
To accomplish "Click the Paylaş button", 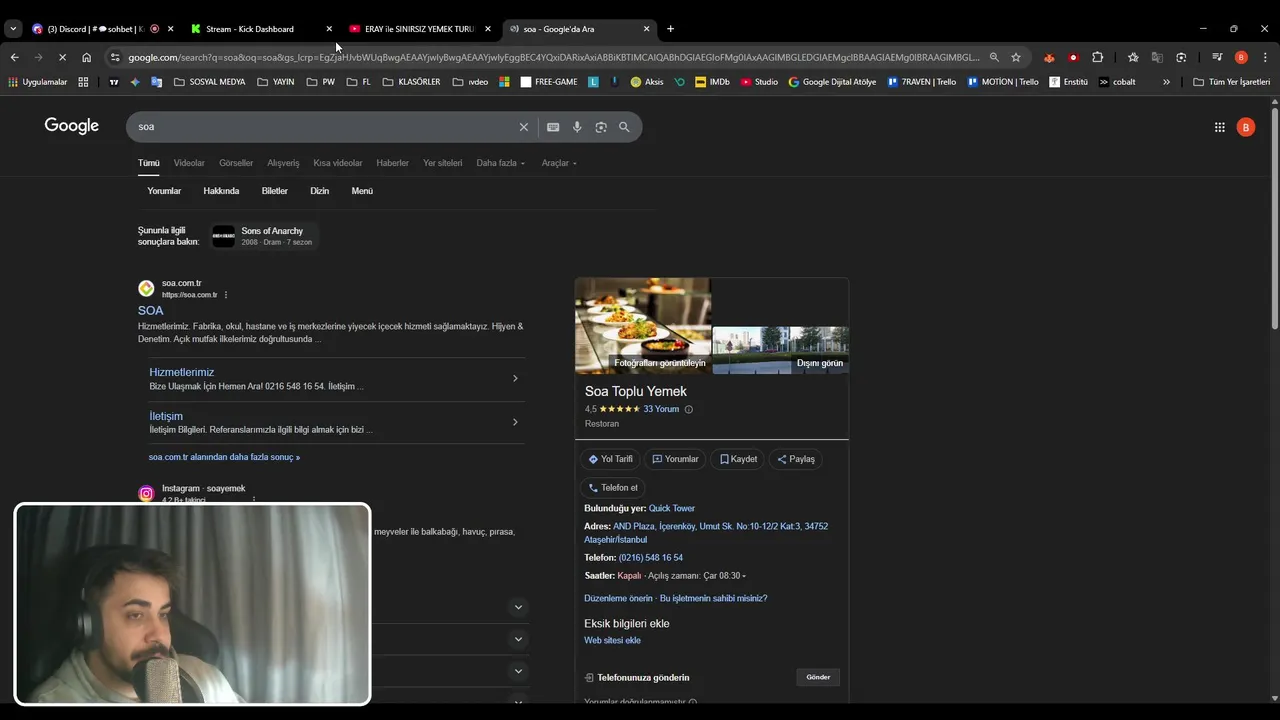I will [796, 459].
